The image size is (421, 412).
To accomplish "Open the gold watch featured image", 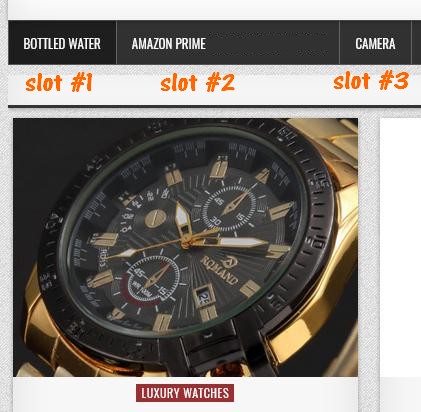I will [185, 247].
